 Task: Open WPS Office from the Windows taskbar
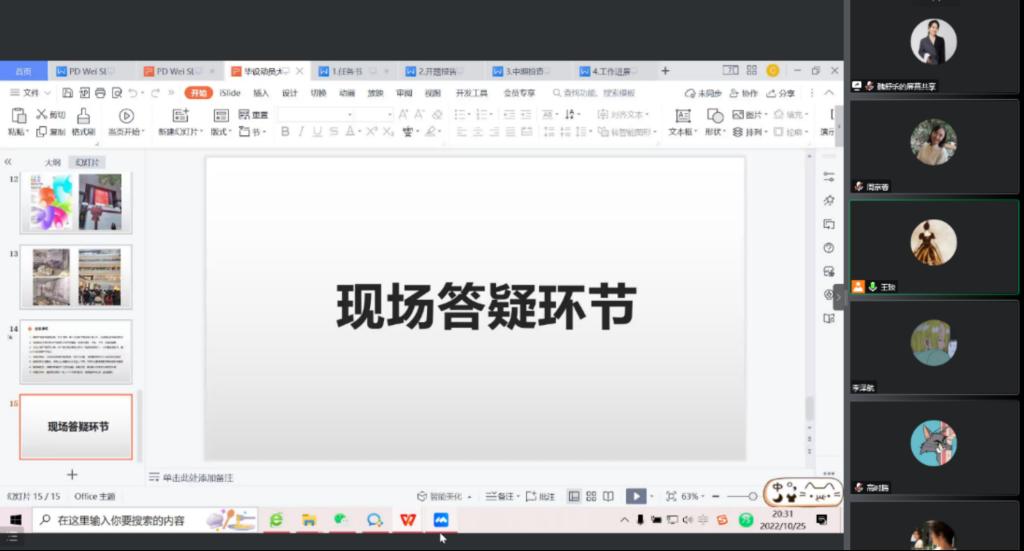[407, 520]
